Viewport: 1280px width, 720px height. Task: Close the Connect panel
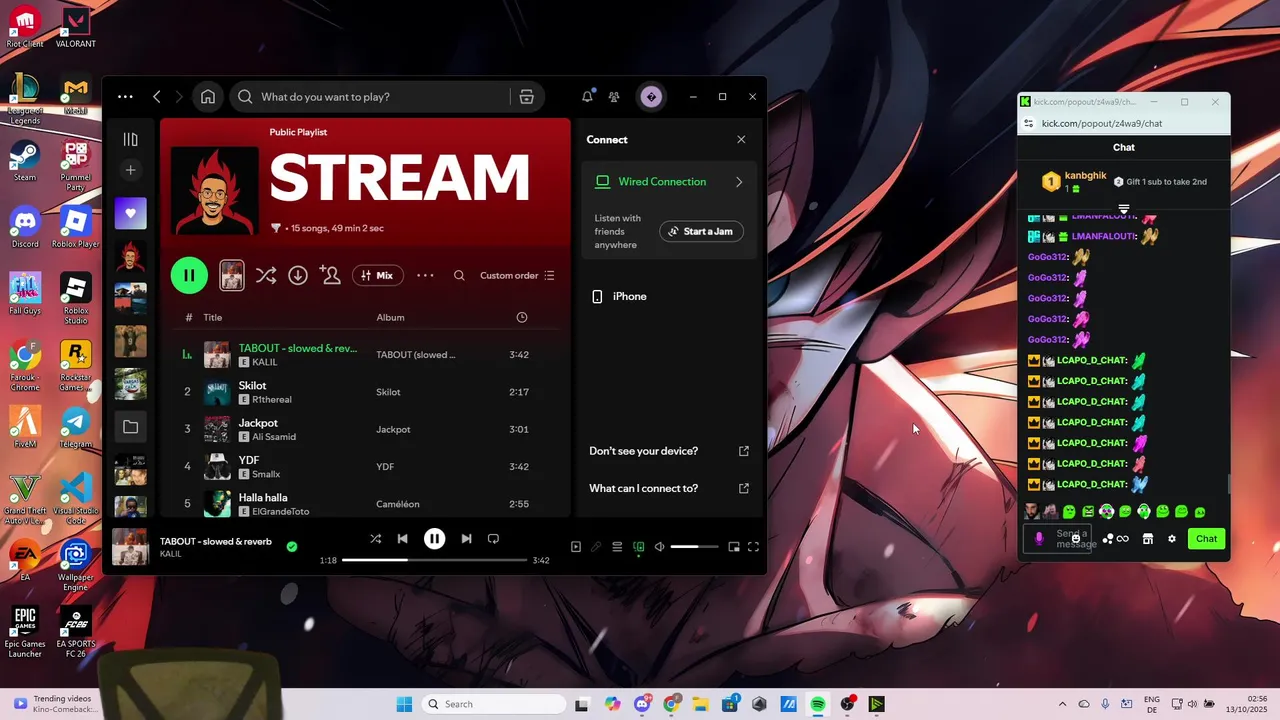tap(741, 140)
